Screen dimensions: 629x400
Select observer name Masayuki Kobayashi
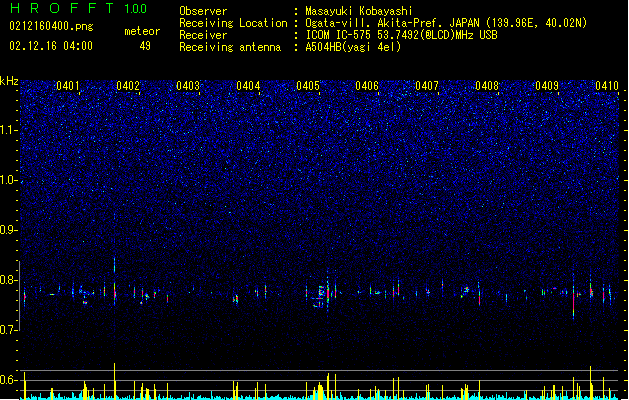[x=359, y=11]
